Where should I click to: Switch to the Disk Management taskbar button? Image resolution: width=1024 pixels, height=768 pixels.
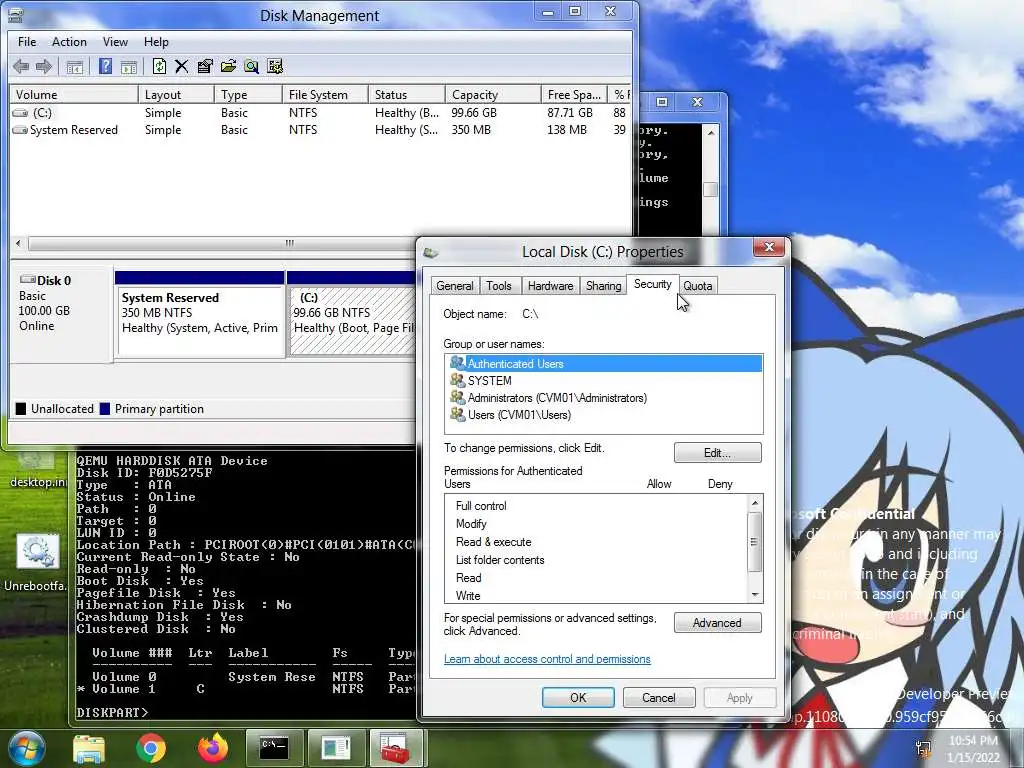[336, 748]
